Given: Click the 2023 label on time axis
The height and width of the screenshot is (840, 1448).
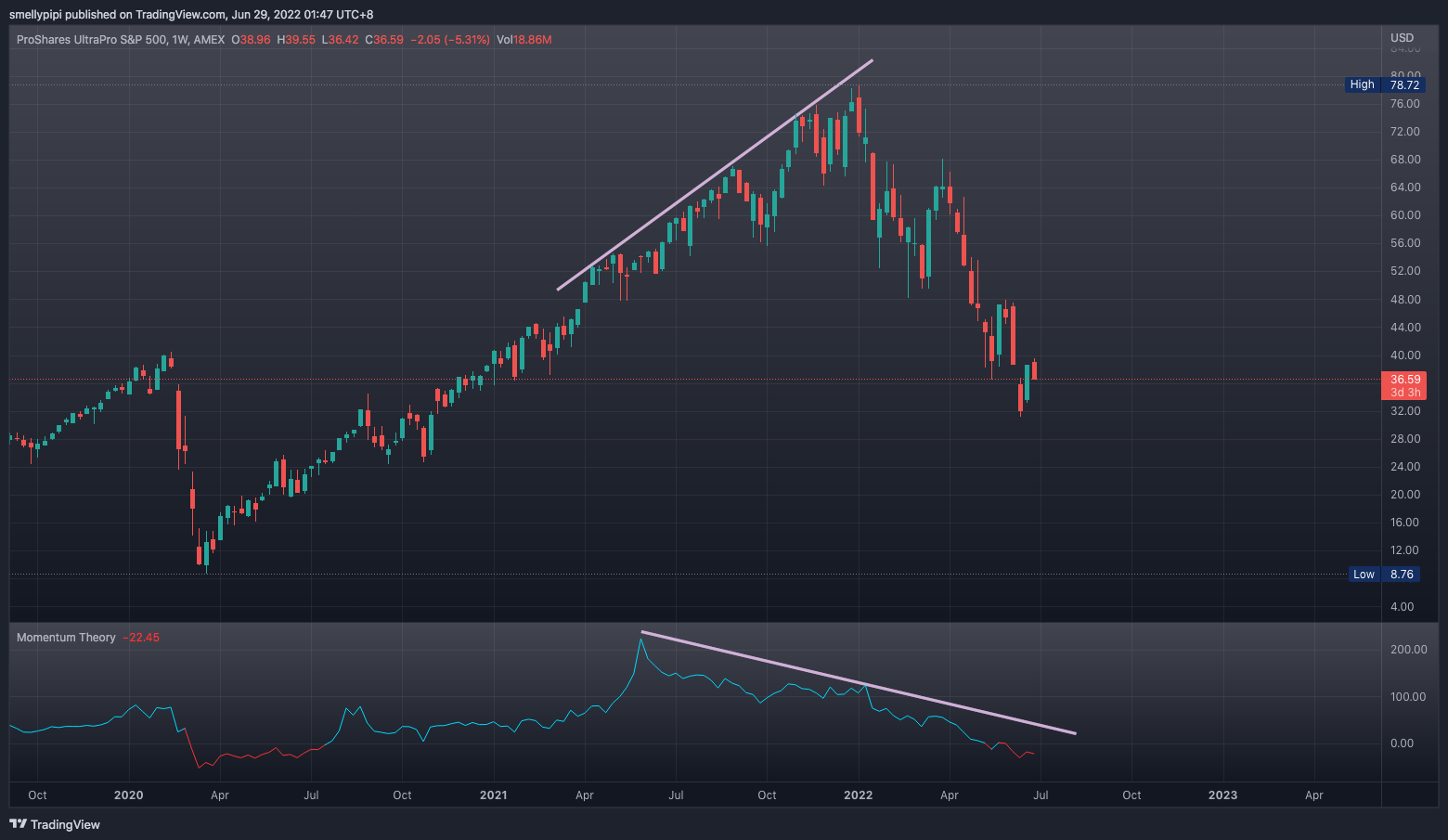Looking at the screenshot, I should point(1222,795).
